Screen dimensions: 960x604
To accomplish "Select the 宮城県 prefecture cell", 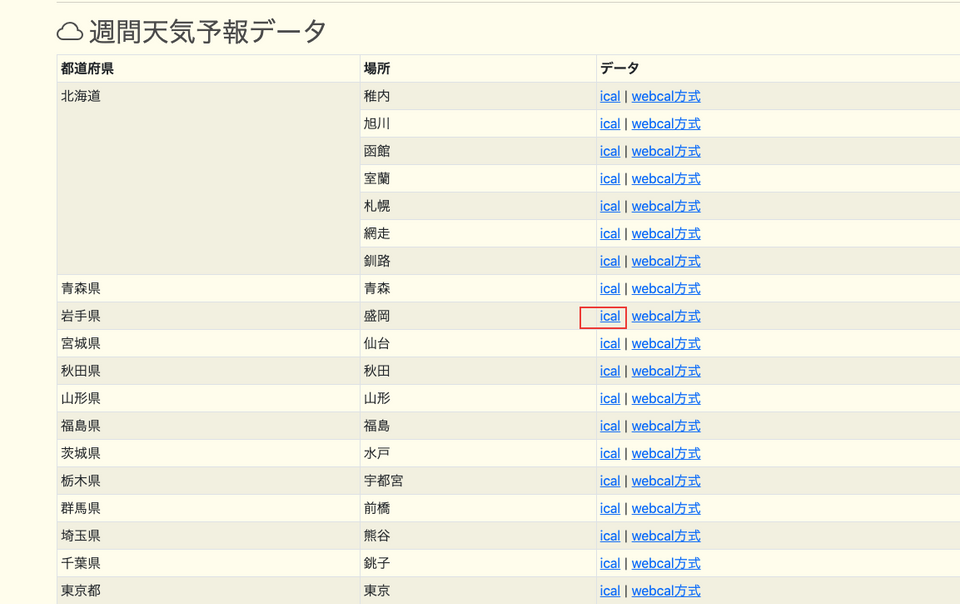I will point(208,344).
